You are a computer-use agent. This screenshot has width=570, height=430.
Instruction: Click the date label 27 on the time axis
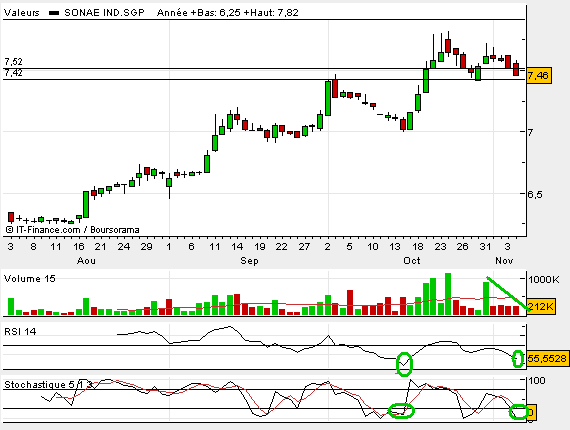pos(304,247)
